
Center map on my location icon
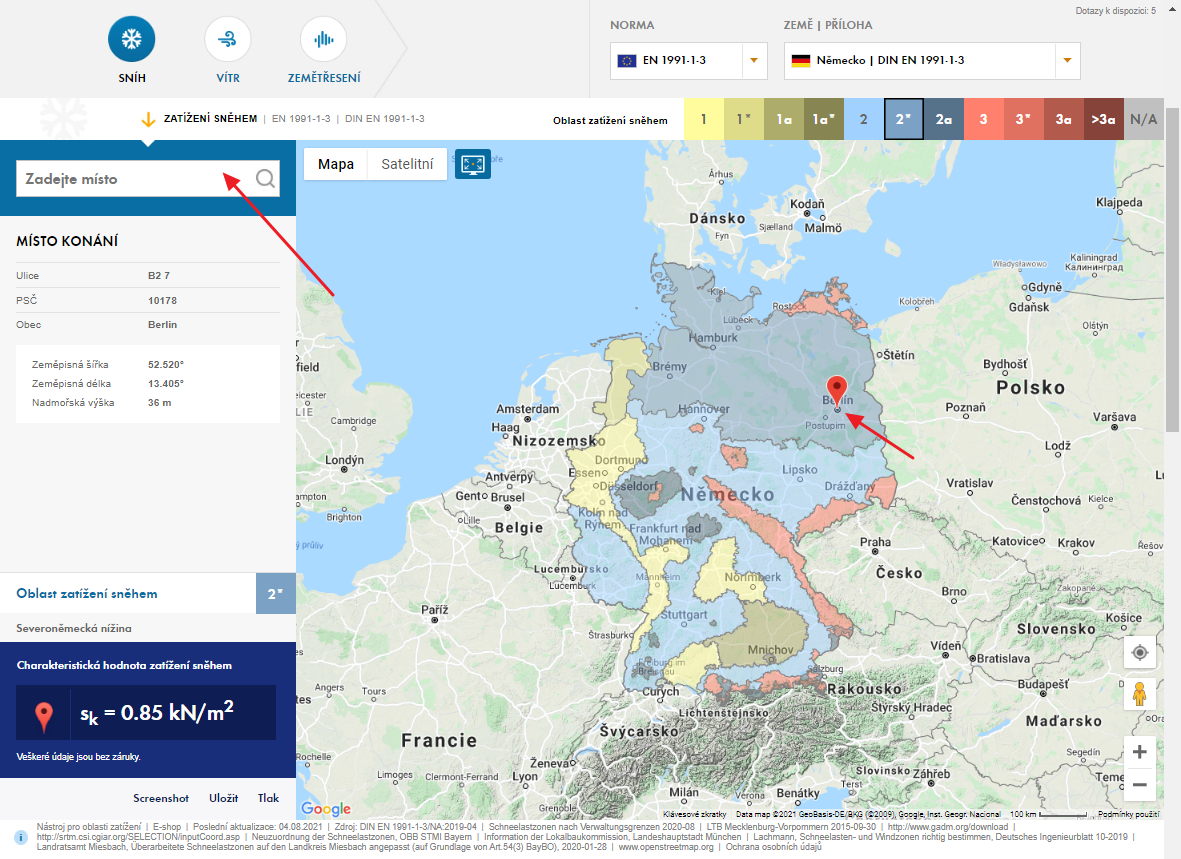[1140, 652]
